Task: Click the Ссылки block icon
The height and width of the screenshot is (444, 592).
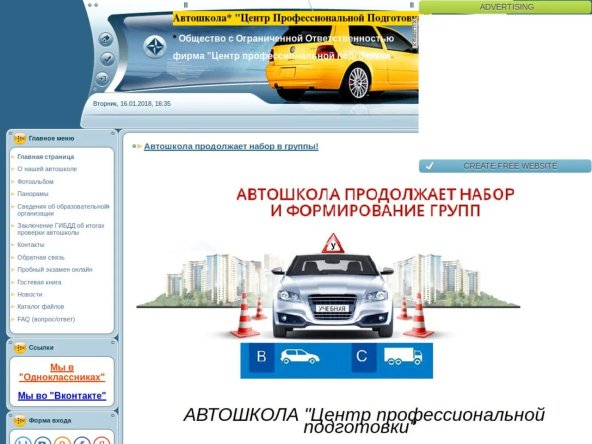Action: tap(20, 348)
